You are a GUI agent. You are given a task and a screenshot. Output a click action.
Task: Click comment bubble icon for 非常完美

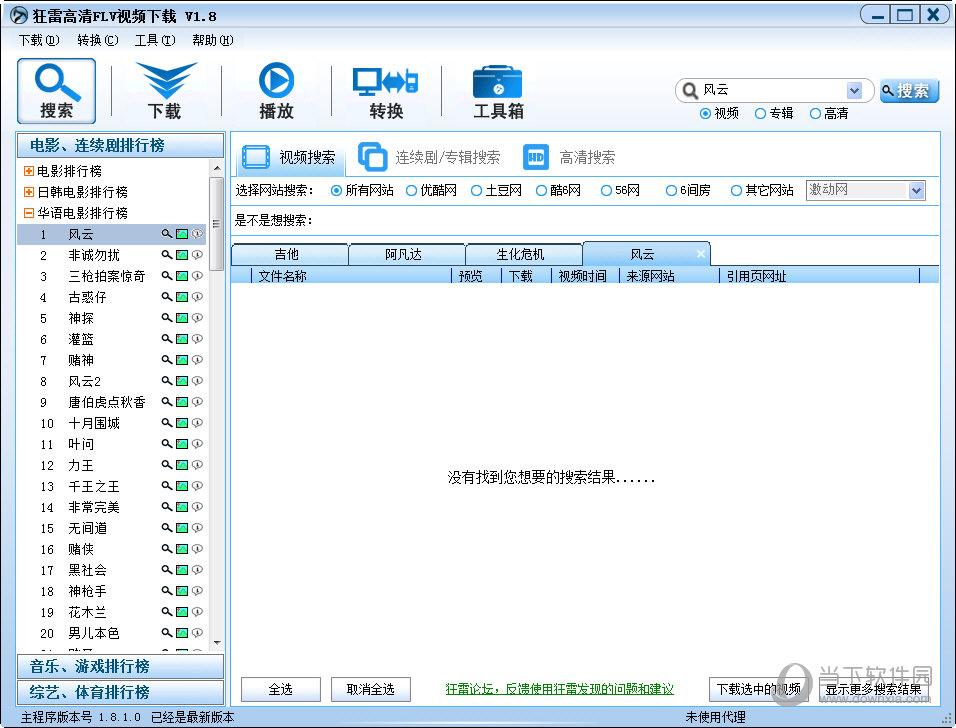(x=197, y=507)
